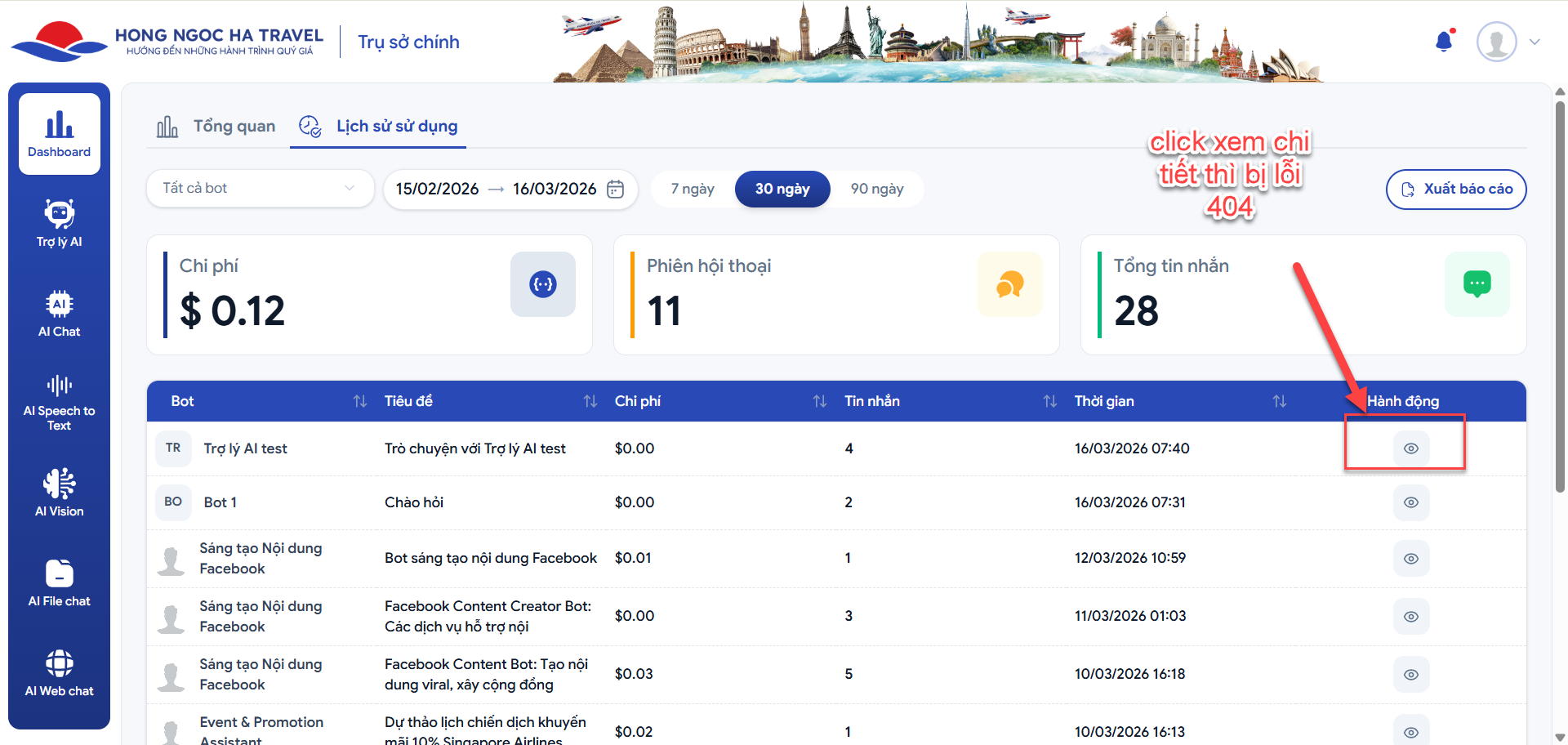Open user avatar menu chevron
1568x745 pixels.
pyautogui.click(x=1535, y=42)
